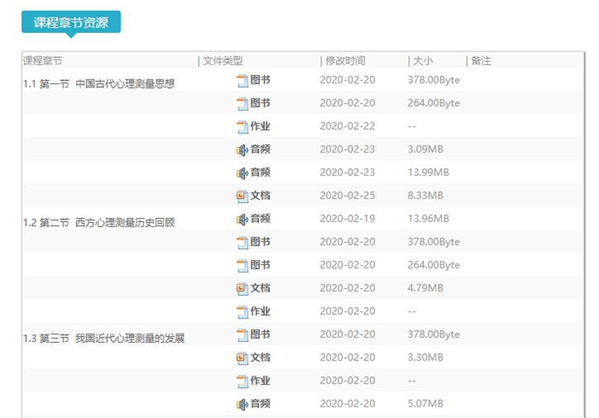Open the 3.09MB audio file icon
599x418 pixels.
point(242,150)
